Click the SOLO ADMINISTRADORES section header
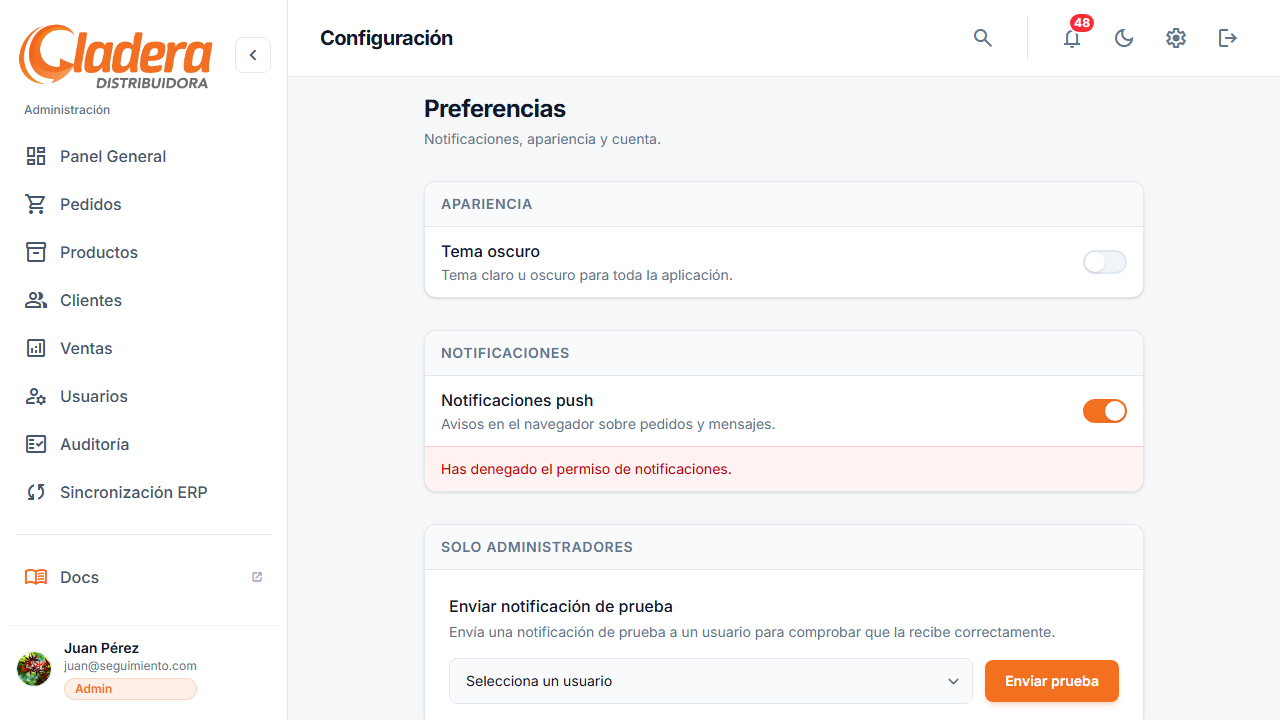 pyautogui.click(x=537, y=547)
